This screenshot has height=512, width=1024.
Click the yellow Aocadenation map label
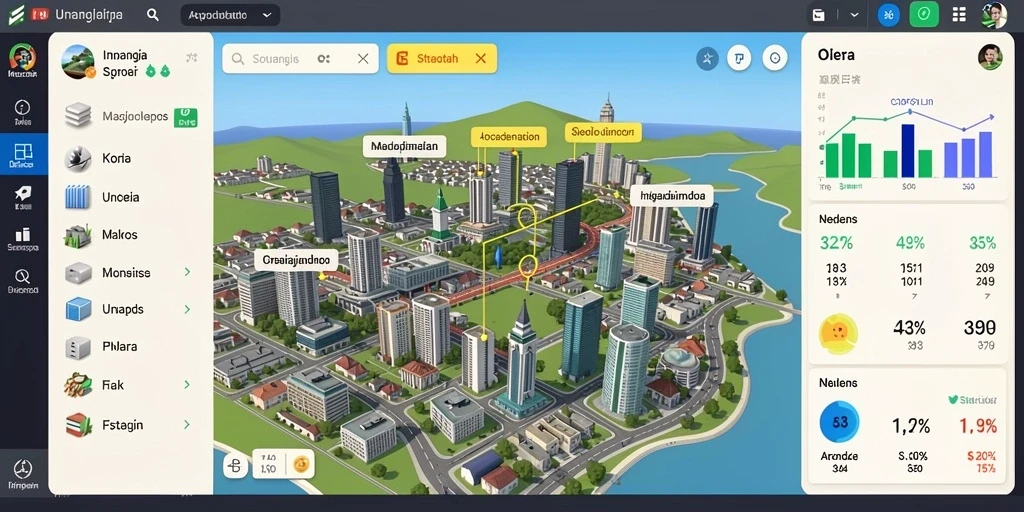click(509, 136)
